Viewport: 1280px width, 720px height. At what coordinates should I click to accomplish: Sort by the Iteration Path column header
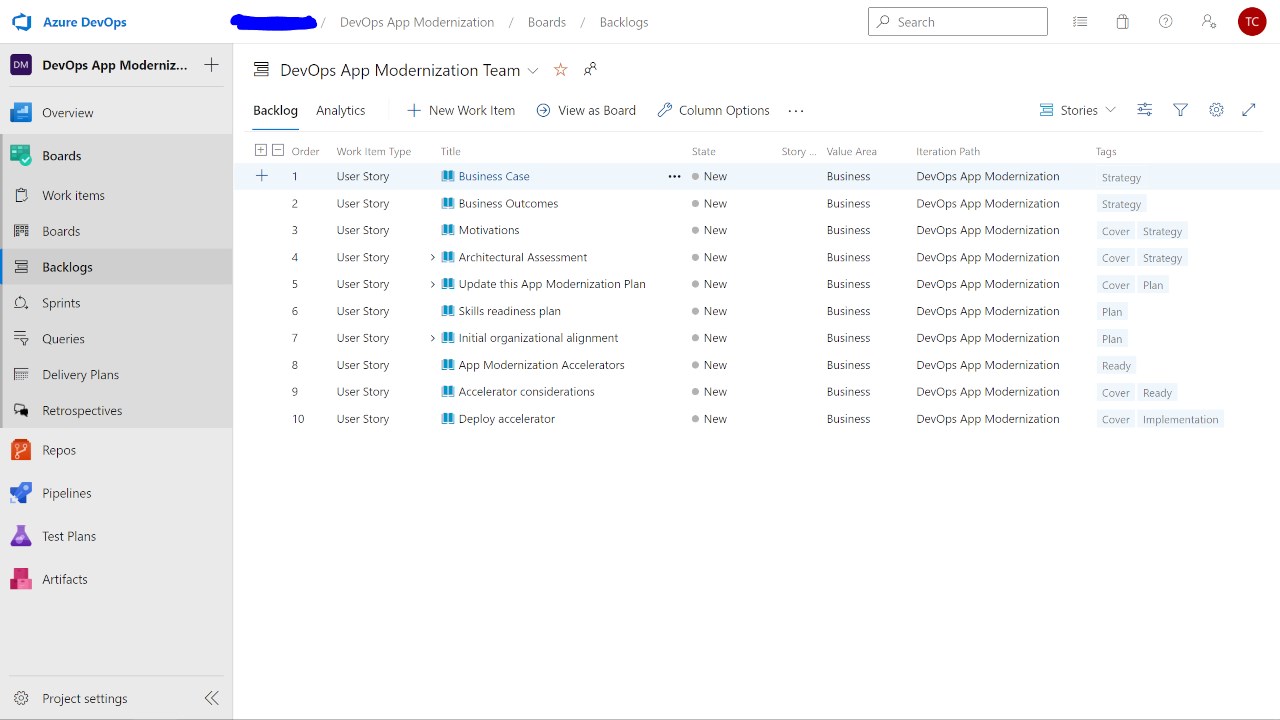coord(948,152)
